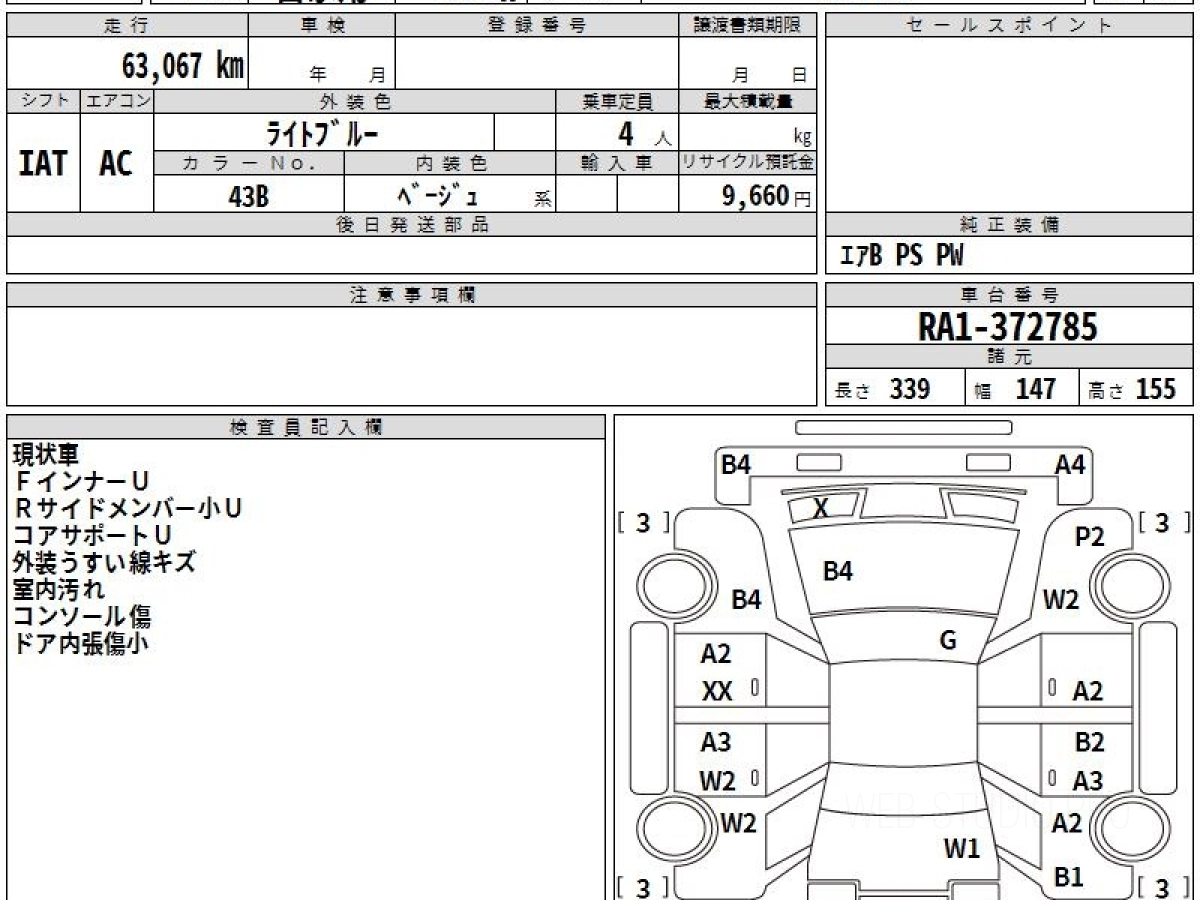1200x900 pixels.
Task: Click the 車台番号 heading
Action: (x=1010, y=295)
